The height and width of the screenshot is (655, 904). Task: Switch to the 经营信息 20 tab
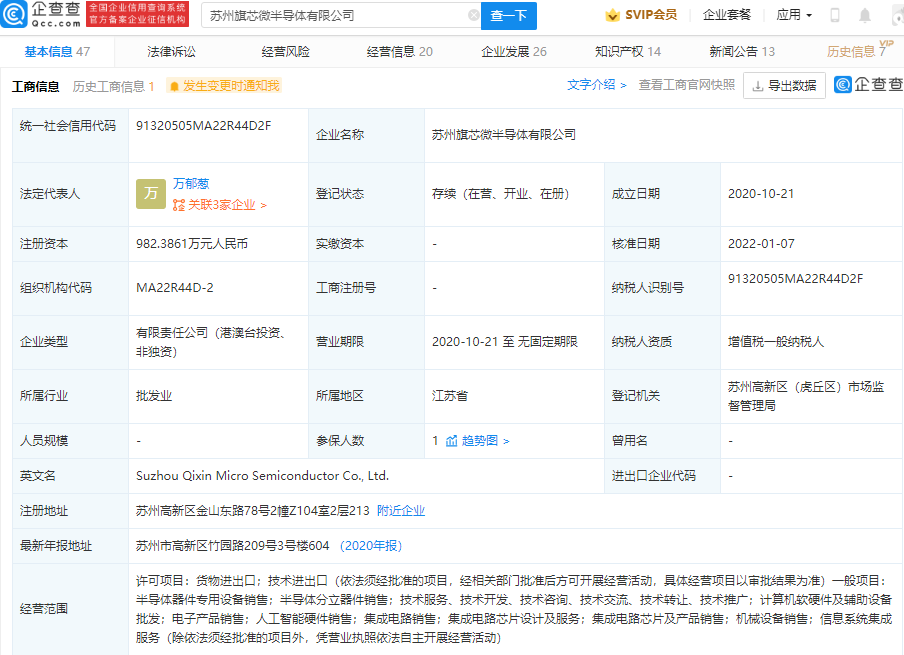click(400, 52)
